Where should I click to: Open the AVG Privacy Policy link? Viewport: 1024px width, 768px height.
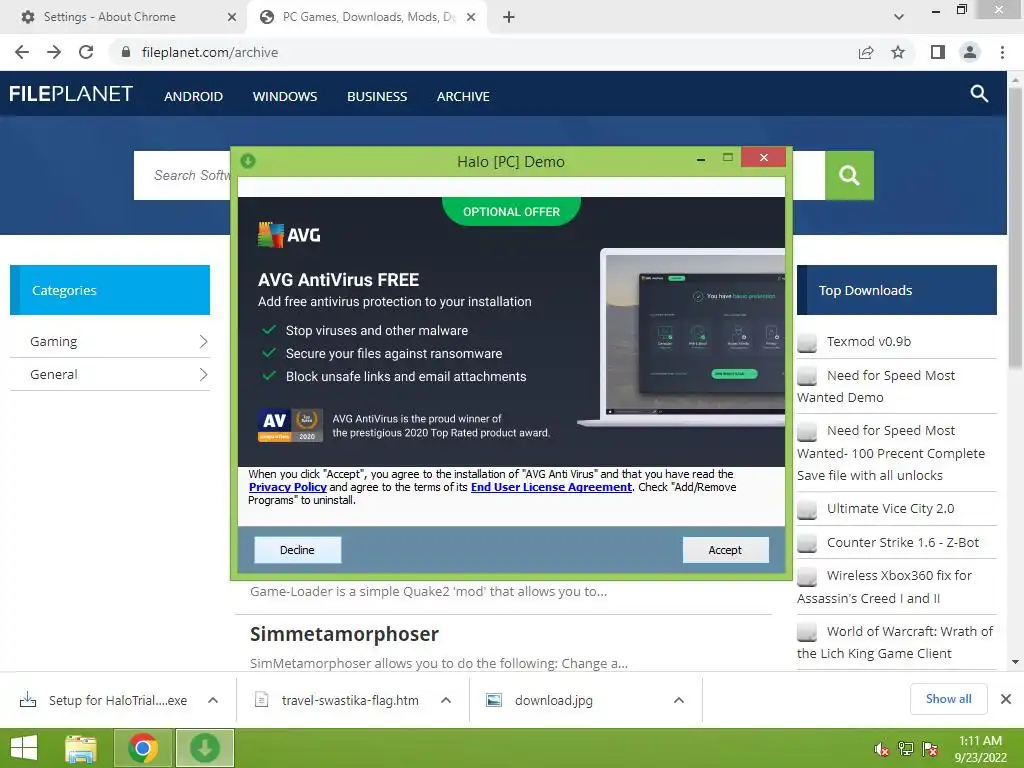287,487
